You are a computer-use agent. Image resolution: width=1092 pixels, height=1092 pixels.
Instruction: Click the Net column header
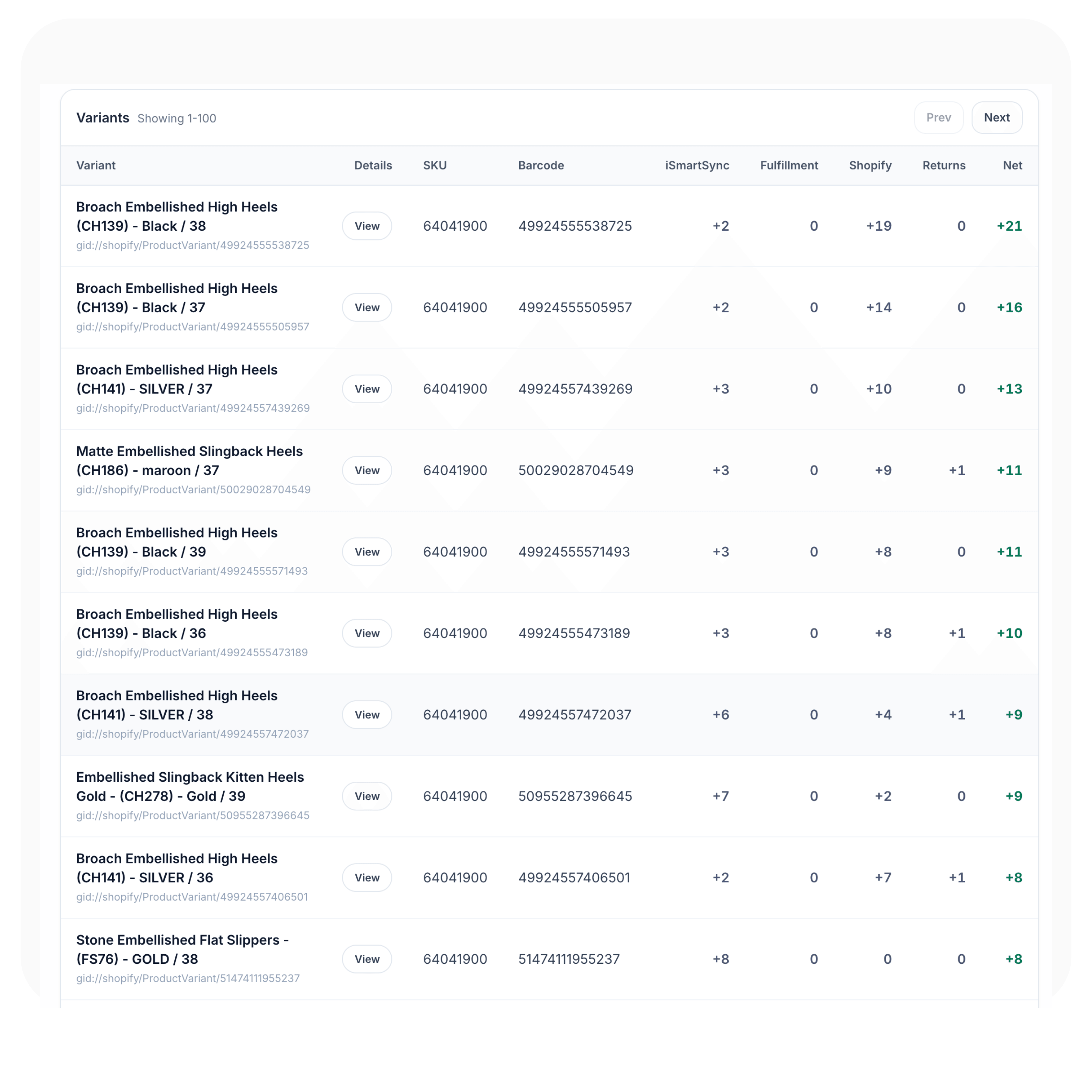tap(1012, 166)
